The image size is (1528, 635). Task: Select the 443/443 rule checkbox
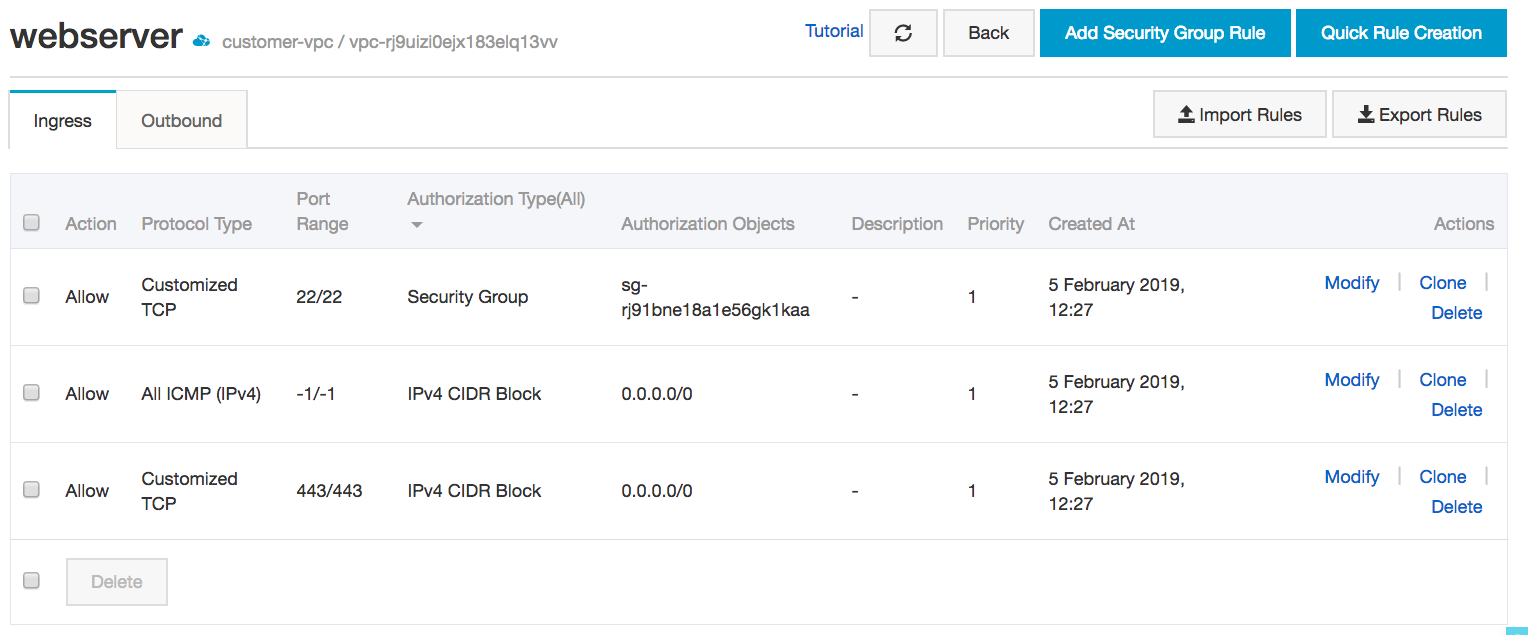(x=31, y=490)
